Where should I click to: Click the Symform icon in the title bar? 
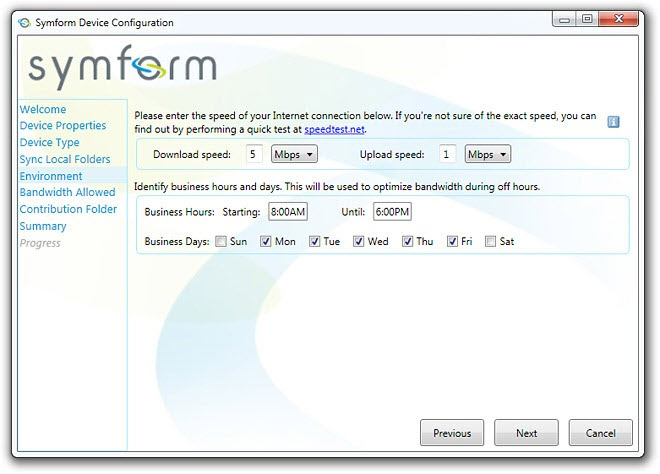click(24, 23)
